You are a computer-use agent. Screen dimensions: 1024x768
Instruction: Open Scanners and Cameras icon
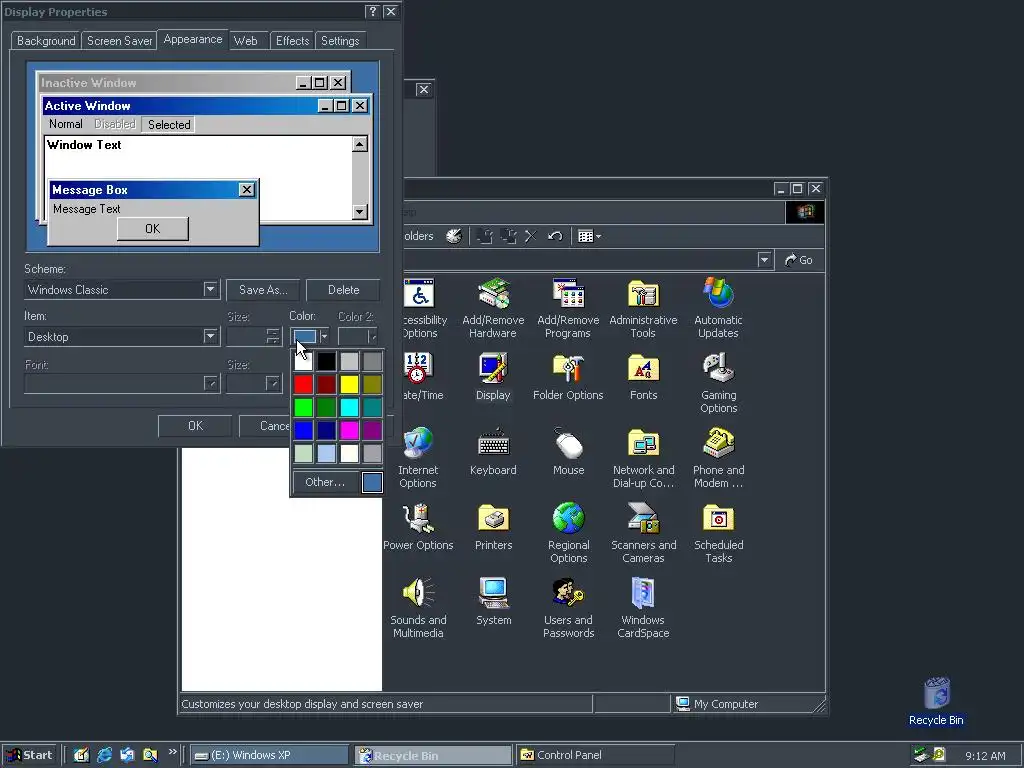click(x=643, y=533)
